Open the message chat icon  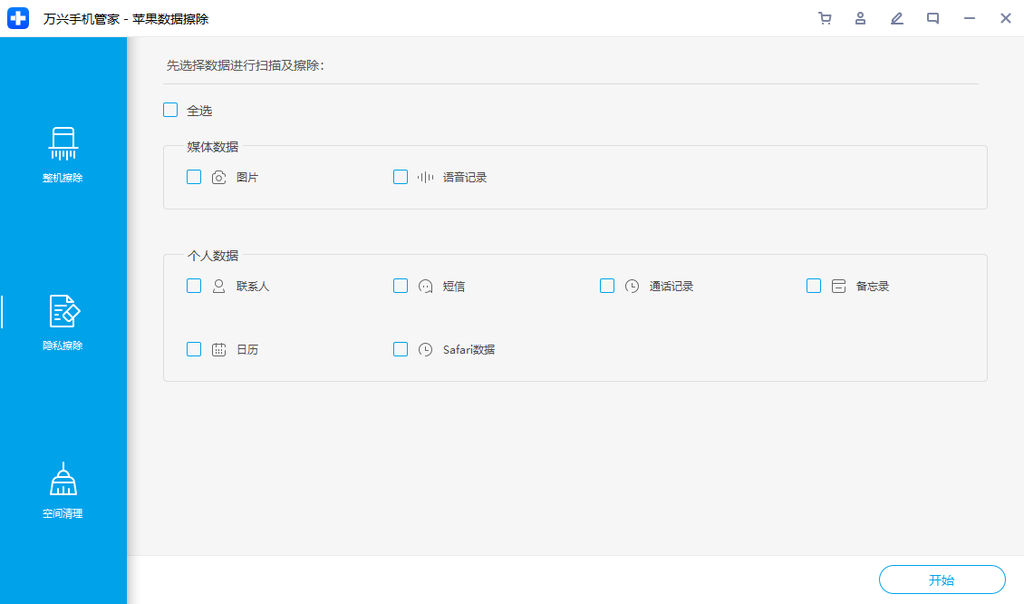click(933, 18)
